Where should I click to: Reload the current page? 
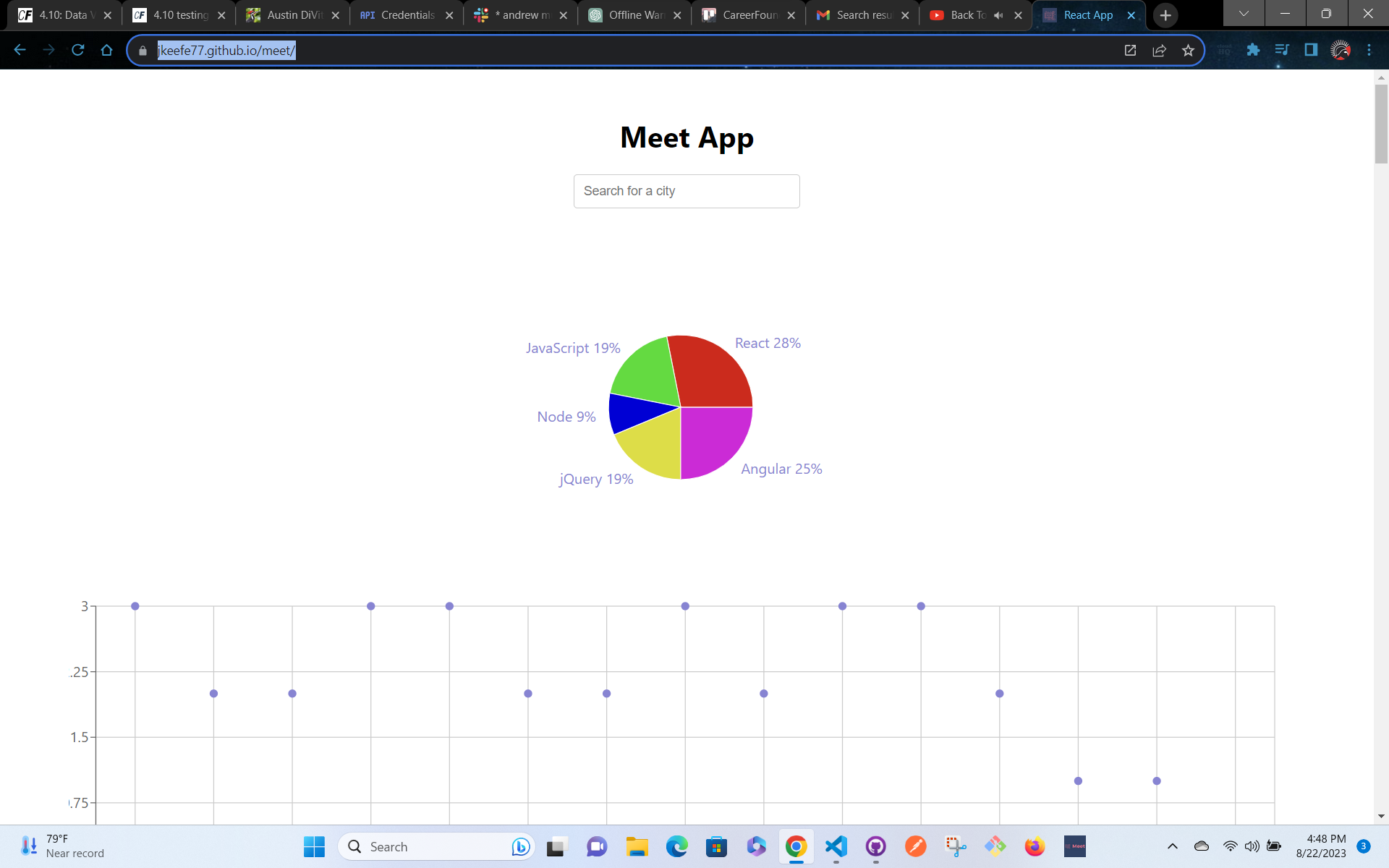click(78, 50)
